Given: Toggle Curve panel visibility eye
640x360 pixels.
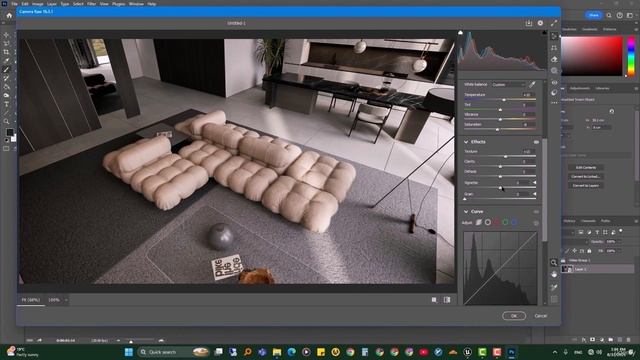Looking at the screenshot, I should pos(536,212).
